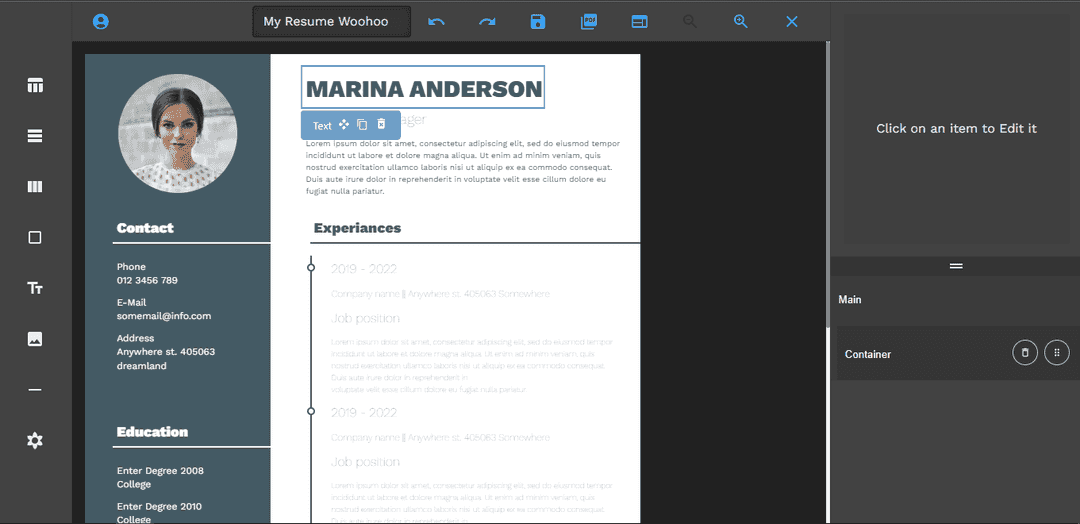Viewport: 1080px width, 524px height.
Task: Duplicate the selected Text element
Action: (x=362, y=125)
